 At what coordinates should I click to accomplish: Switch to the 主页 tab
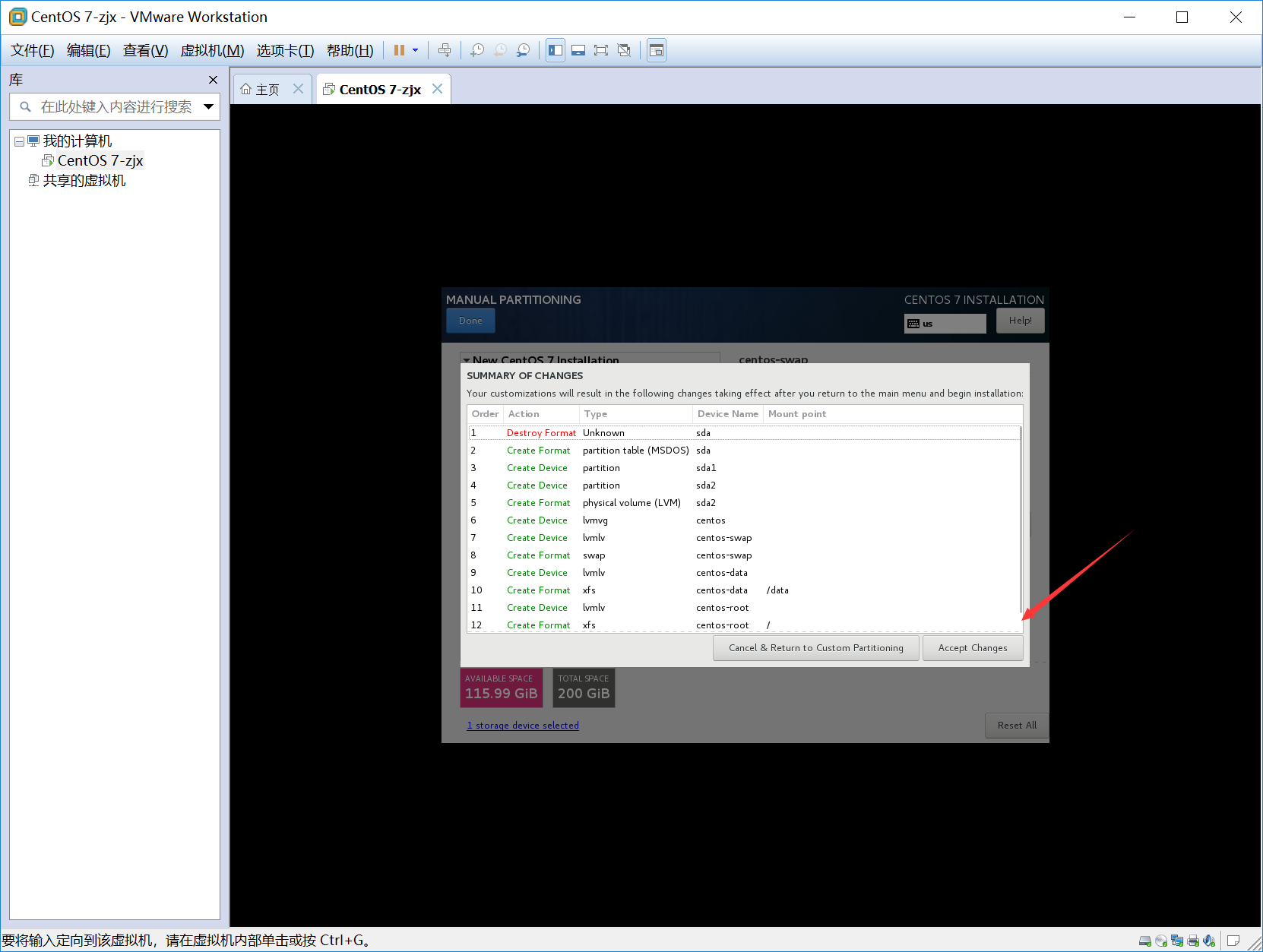coord(260,90)
